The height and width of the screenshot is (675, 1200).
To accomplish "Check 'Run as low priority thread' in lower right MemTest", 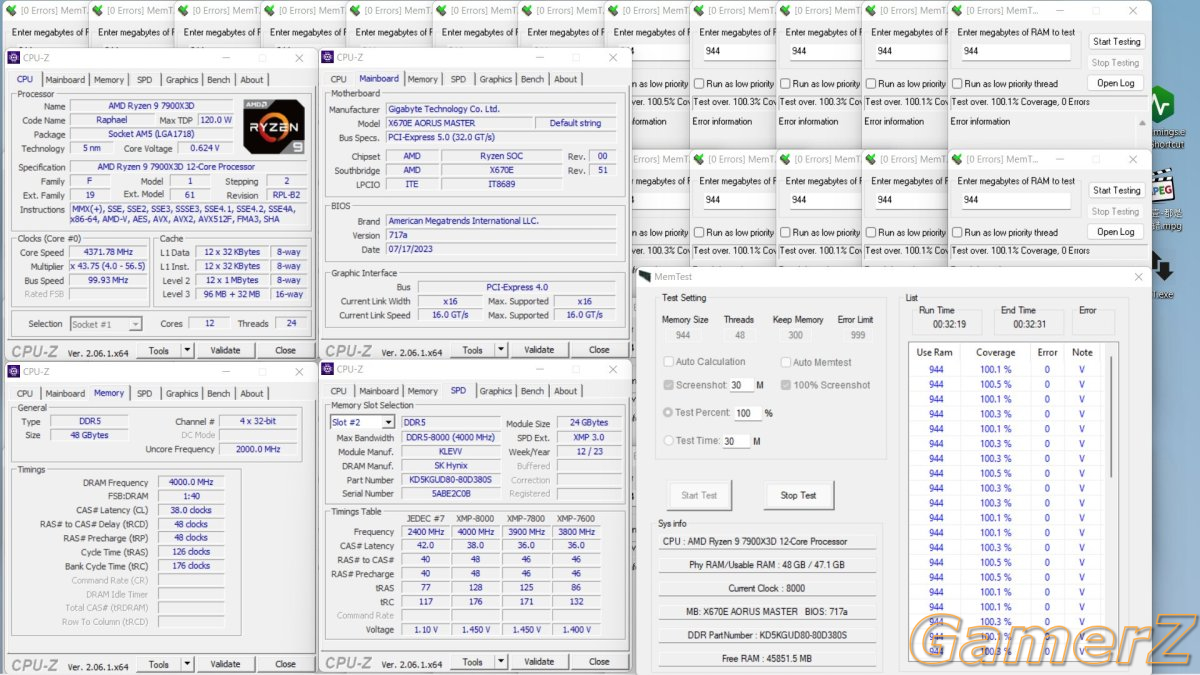I will [x=958, y=233].
